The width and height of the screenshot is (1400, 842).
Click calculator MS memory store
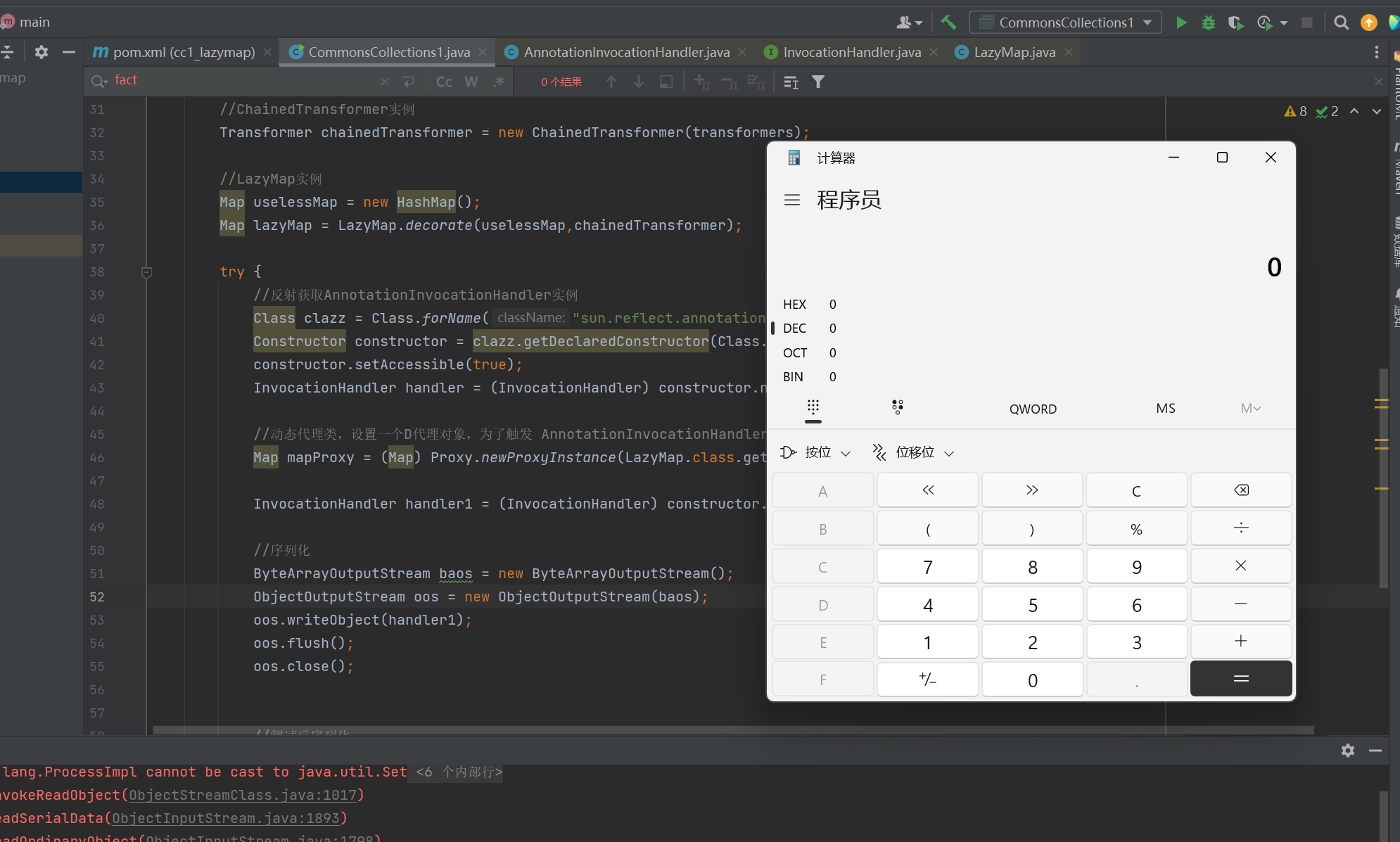pyautogui.click(x=1165, y=408)
